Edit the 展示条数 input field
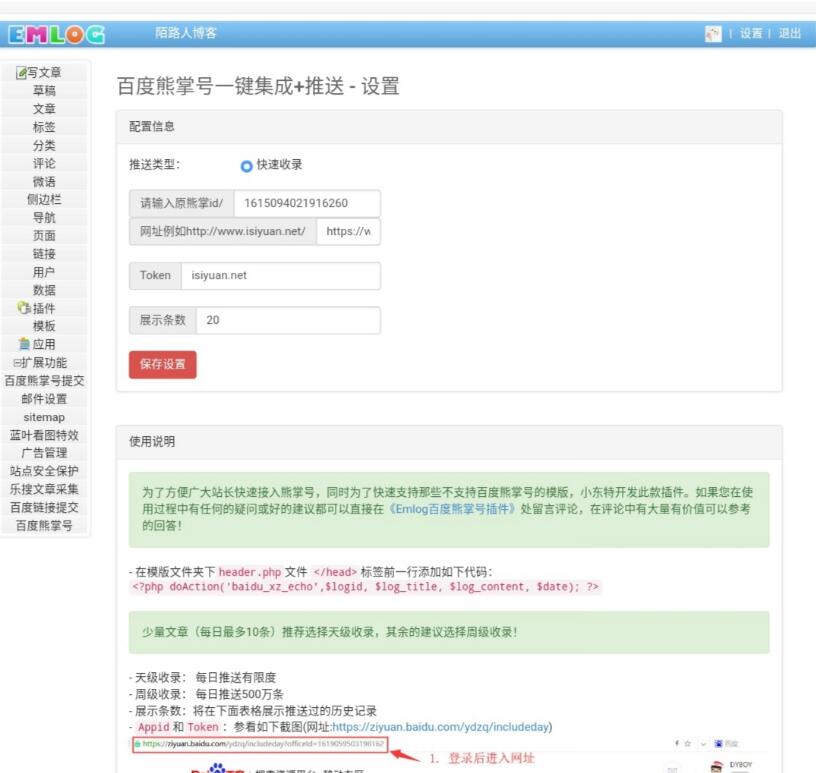 point(288,320)
